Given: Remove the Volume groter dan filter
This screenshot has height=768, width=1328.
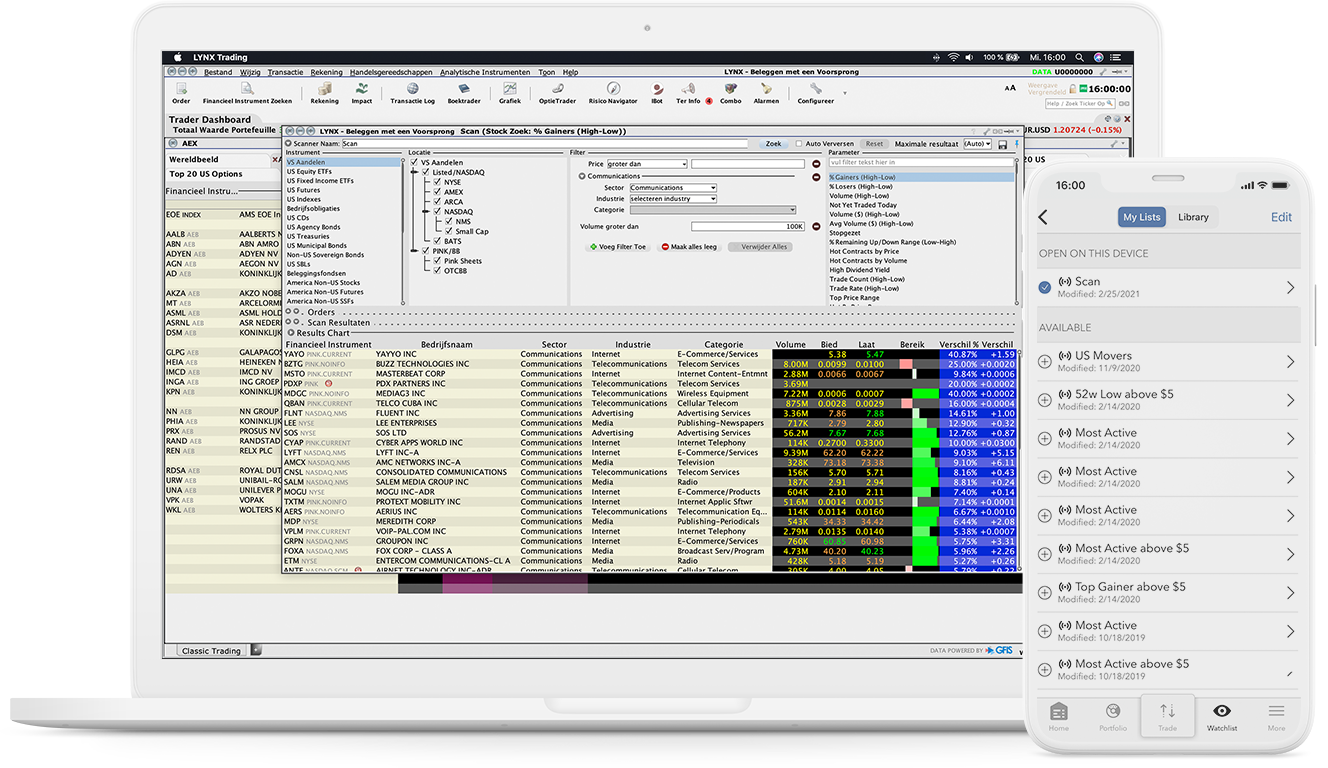Looking at the screenshot, I should [815, 227].
